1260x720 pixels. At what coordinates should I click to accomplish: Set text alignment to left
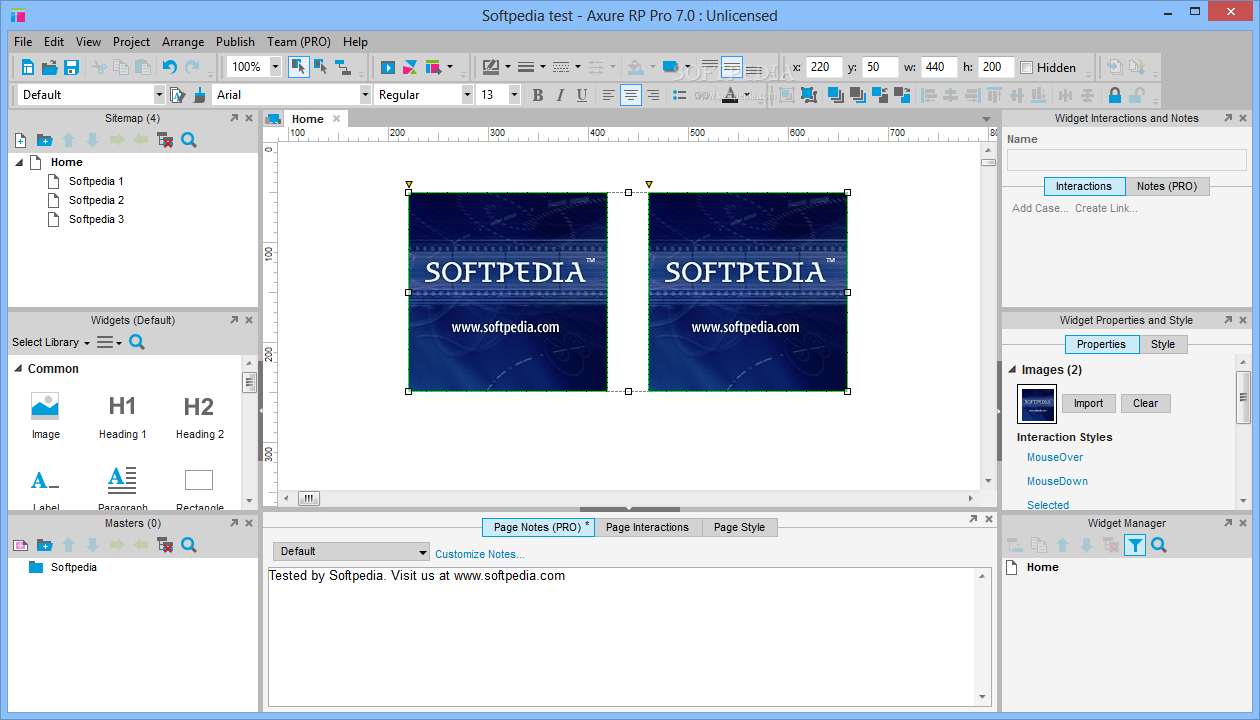609,95
